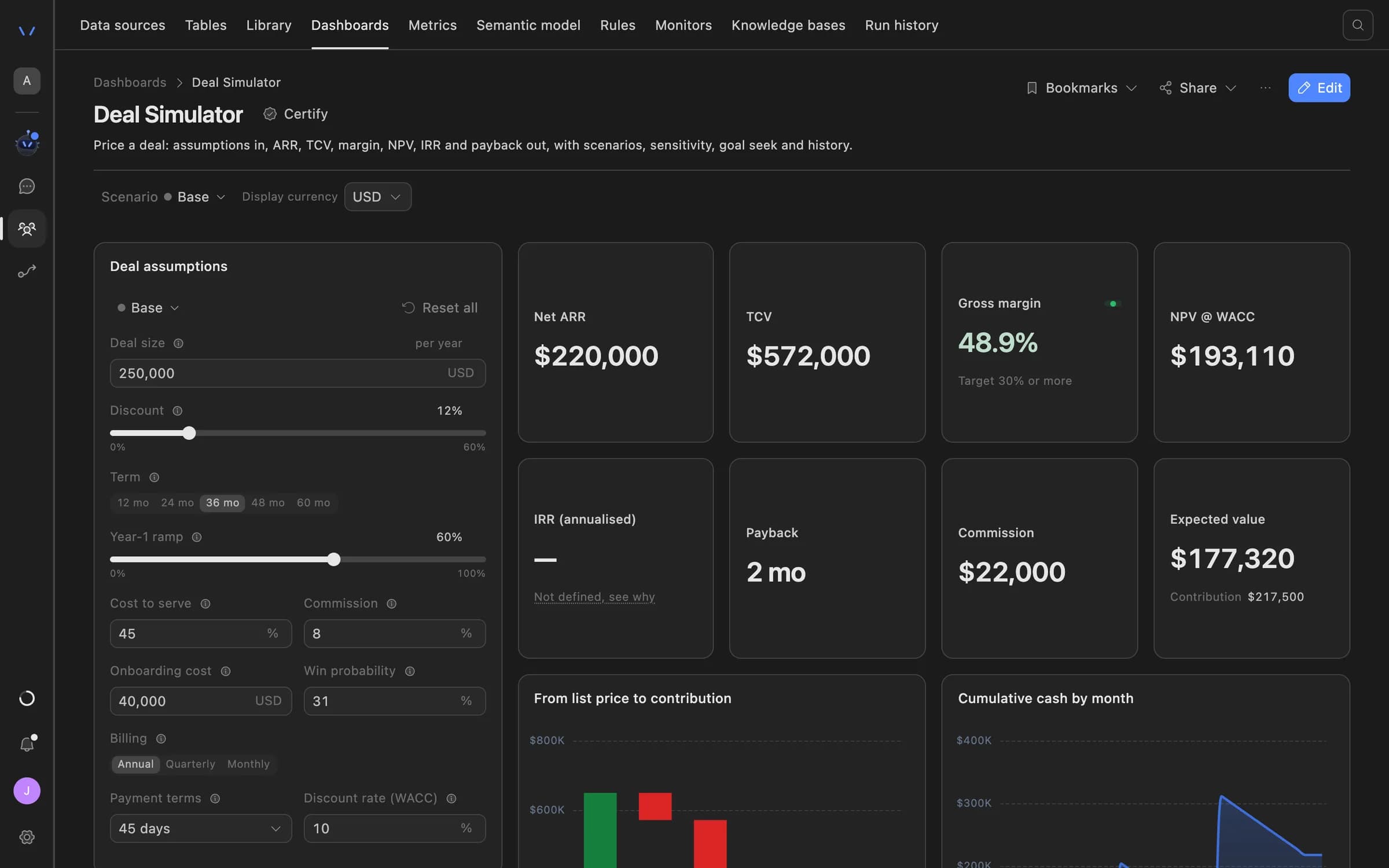This screenshot has width=1389, height=868.
Task: Select the people/team sidebar icon
Action: 27,229
